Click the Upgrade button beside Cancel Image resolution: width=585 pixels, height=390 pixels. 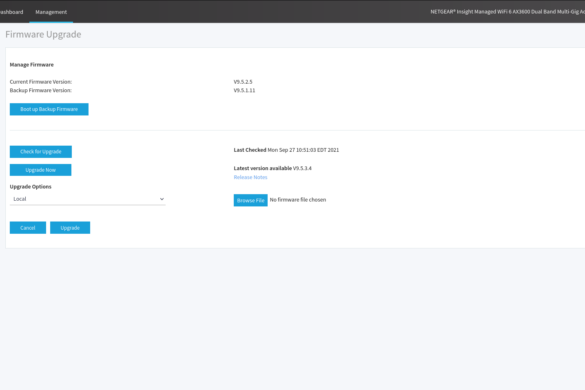[x=70, y=228]
